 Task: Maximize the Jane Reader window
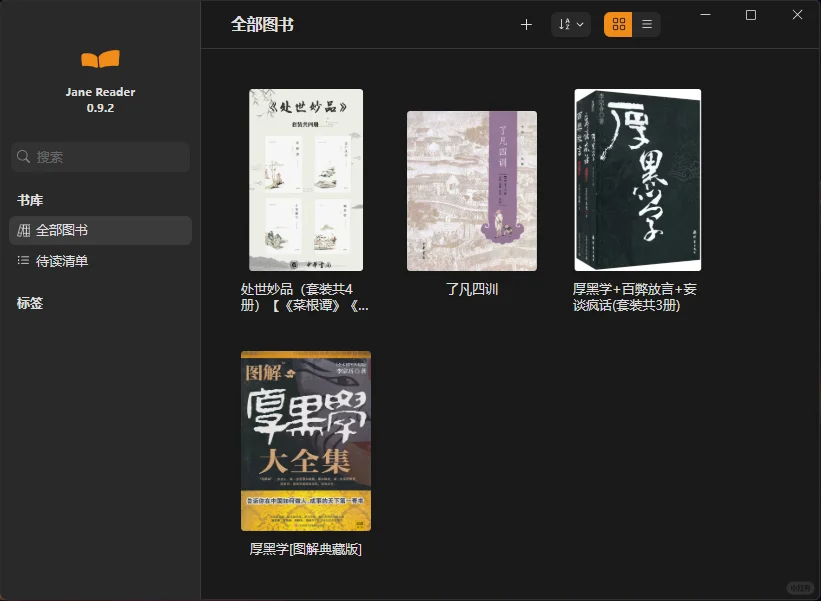tap(751, 15)
